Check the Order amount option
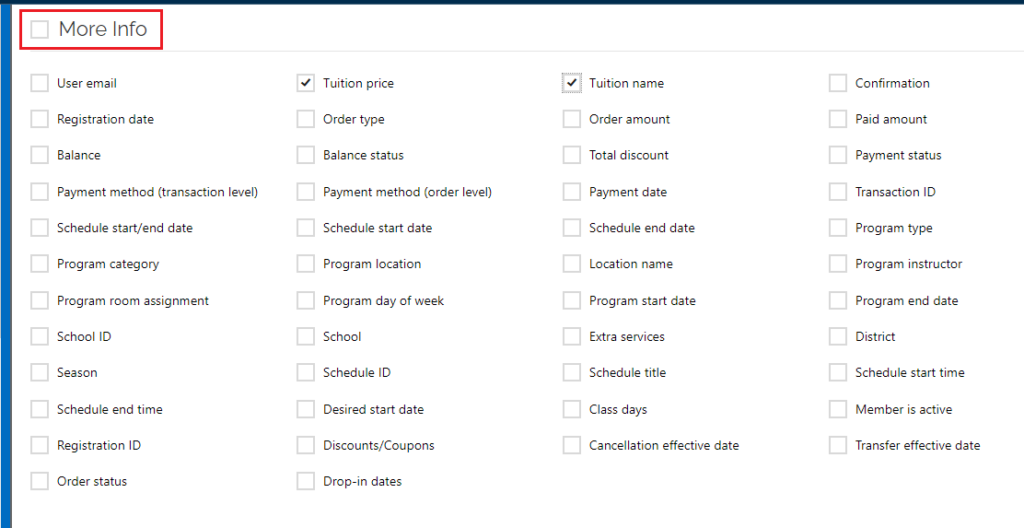 pyautogui.click(x=572, y=119)
